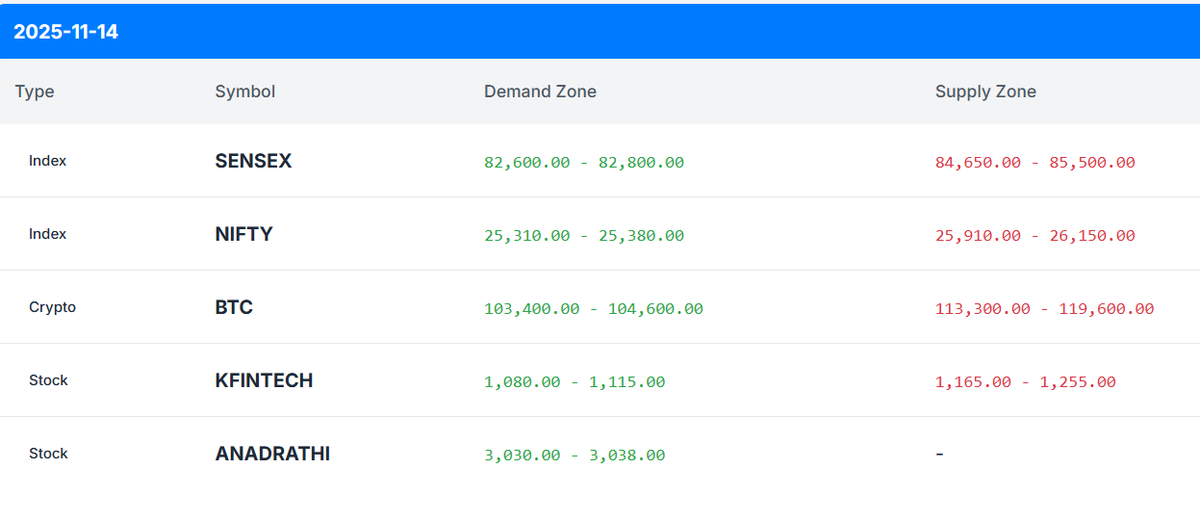Select the KFINTECH symbol
This screenshot has width=1200, height=521.
tap(264, 380)
